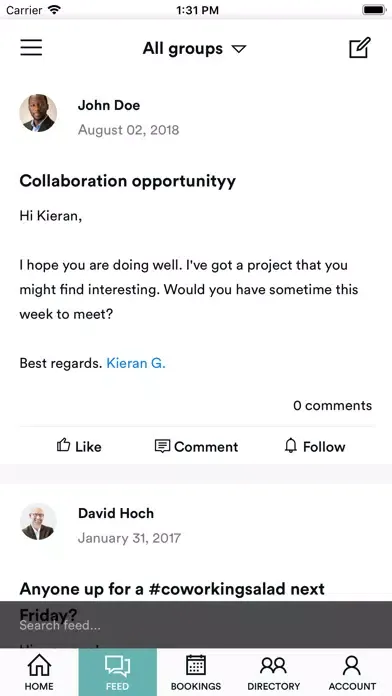Click the Follow bell icon
The height and width of the screenshot is (696, 392).
291,446
